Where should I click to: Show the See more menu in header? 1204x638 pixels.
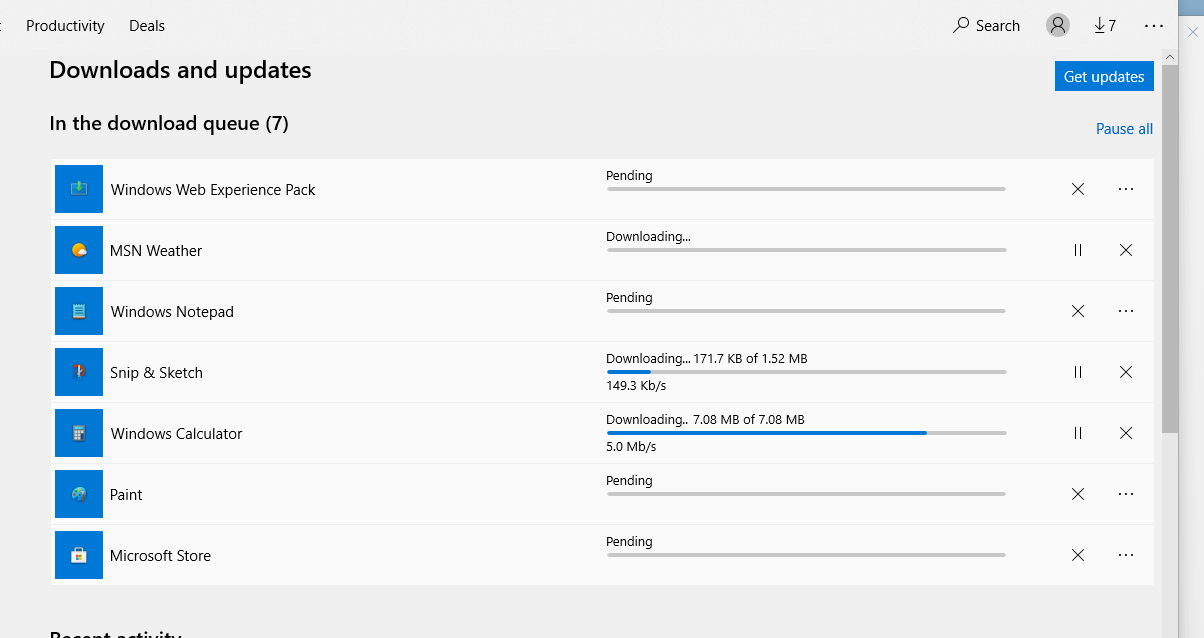click(x=1154, y=26)
